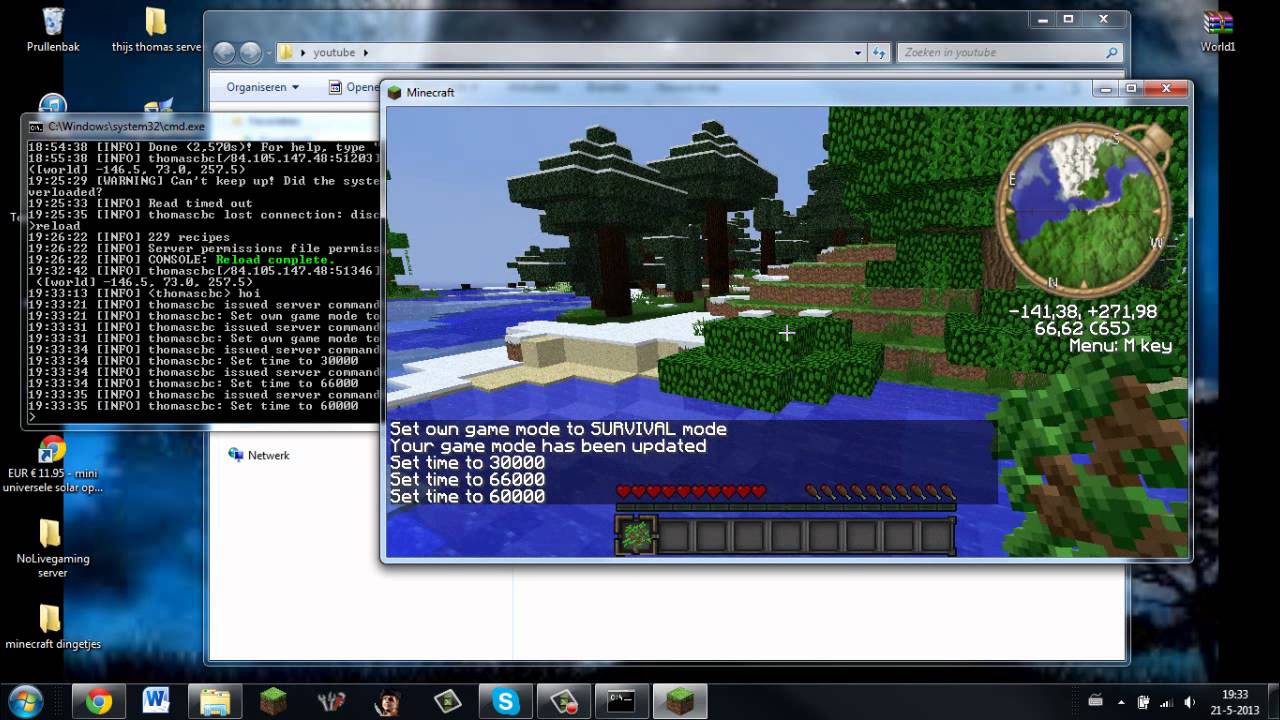Open Microsoft Word from the taskbar
The height and width of the screenshot is (720, 1280).
pos(156,701)
